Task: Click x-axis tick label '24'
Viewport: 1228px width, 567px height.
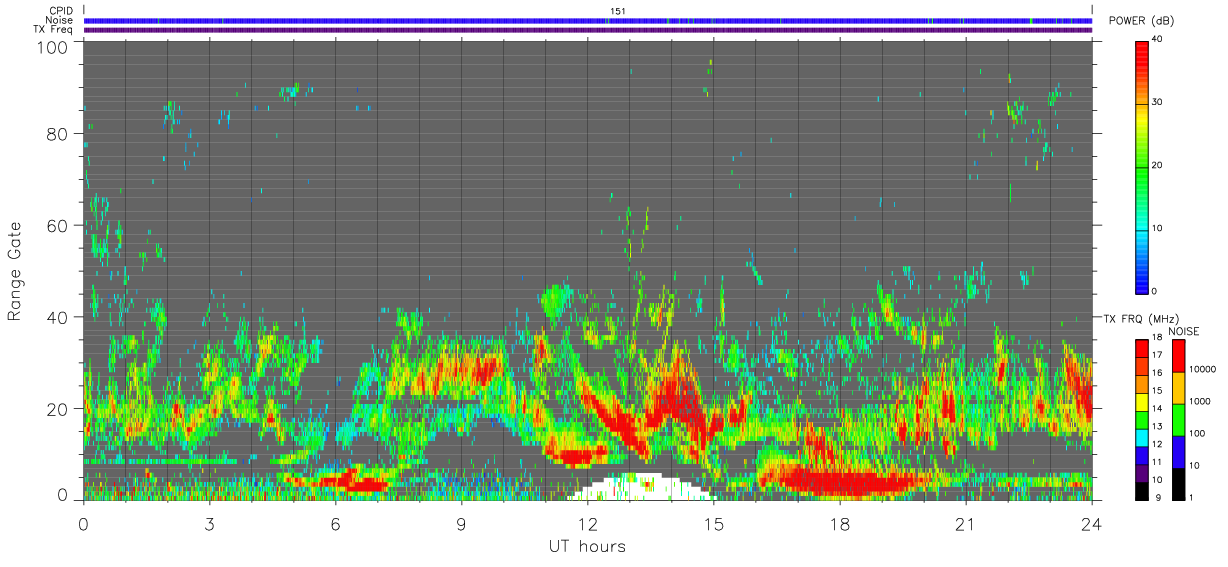Action: point(1091,524)
